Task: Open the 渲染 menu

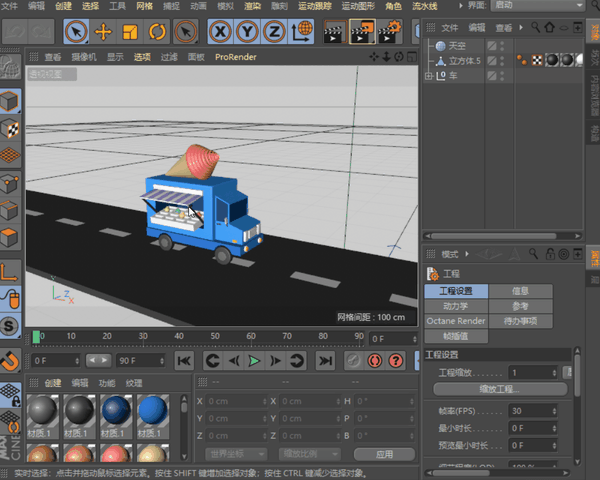Action: tap(253, 6)
